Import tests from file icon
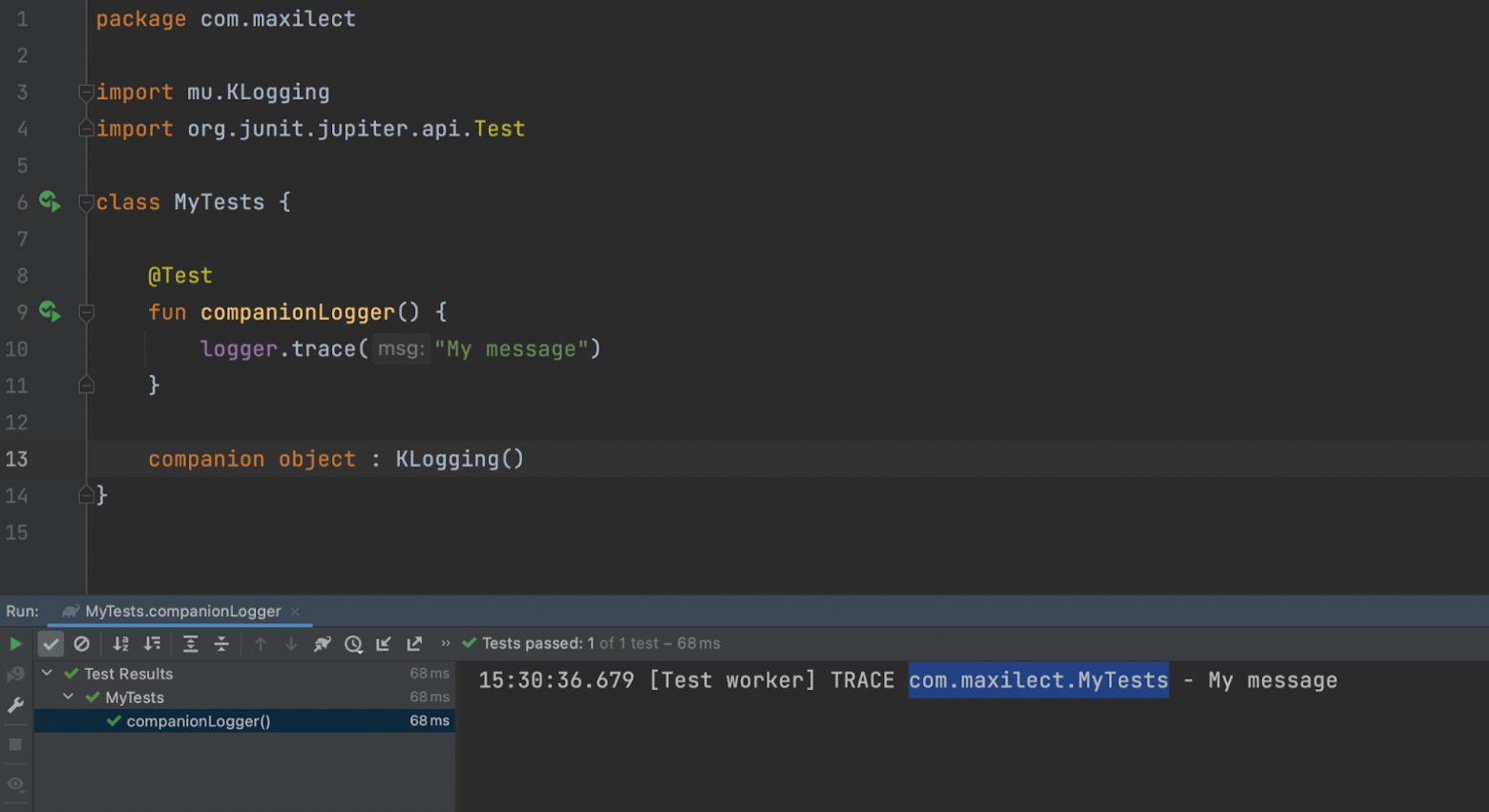 384,644
